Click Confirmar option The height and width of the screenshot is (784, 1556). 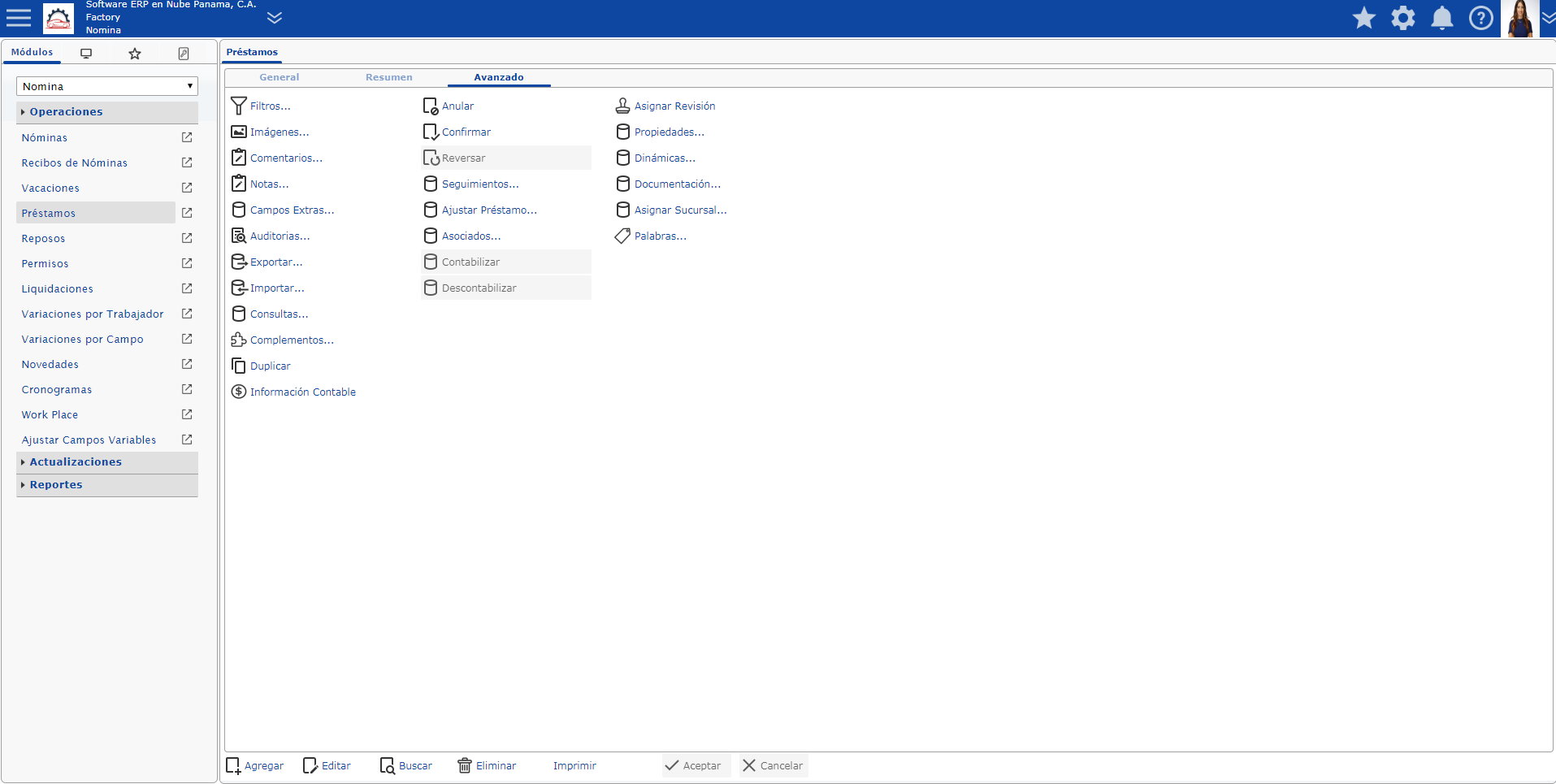[457, 132]
